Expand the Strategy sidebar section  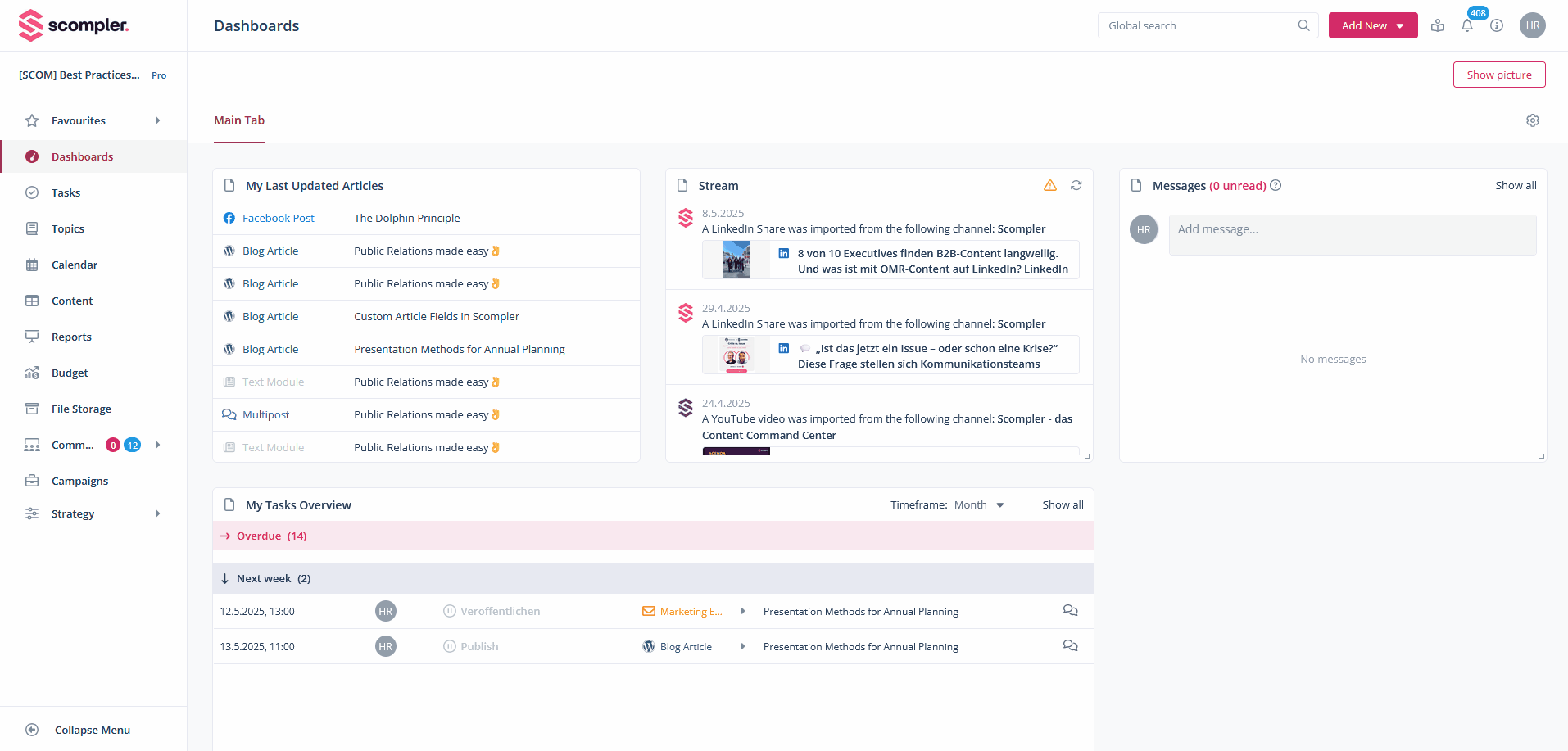(x=157, y=513)
